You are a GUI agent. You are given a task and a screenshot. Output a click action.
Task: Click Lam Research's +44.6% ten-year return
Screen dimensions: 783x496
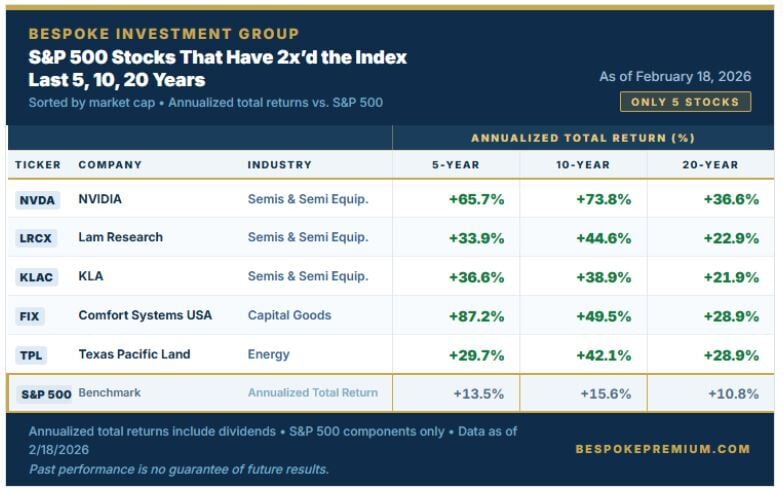[x=603, y=238]
